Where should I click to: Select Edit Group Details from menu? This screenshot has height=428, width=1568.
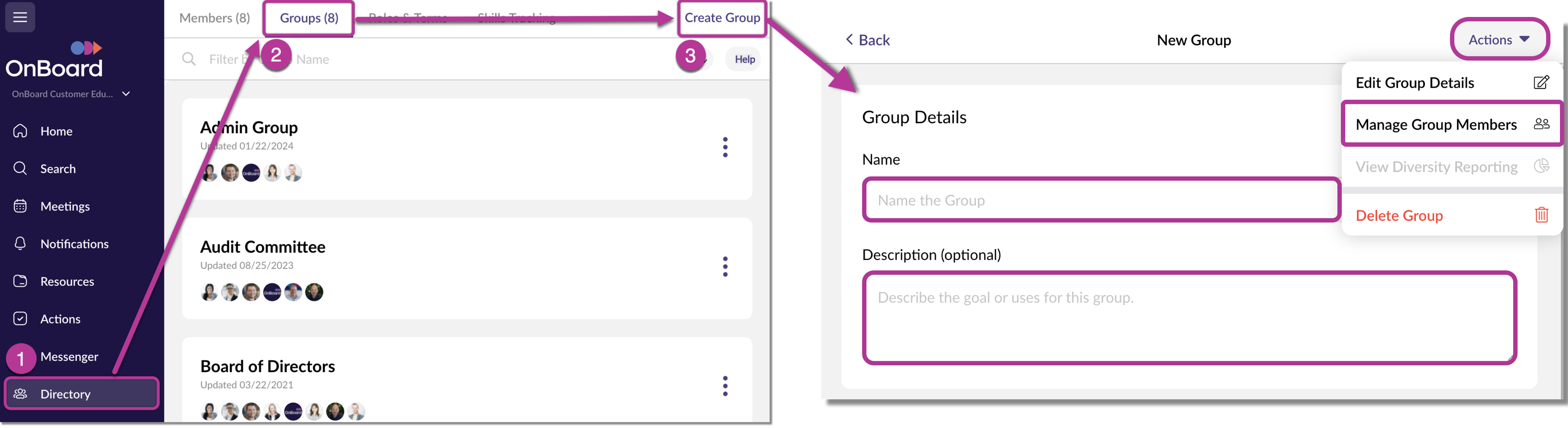point(1452,83)
